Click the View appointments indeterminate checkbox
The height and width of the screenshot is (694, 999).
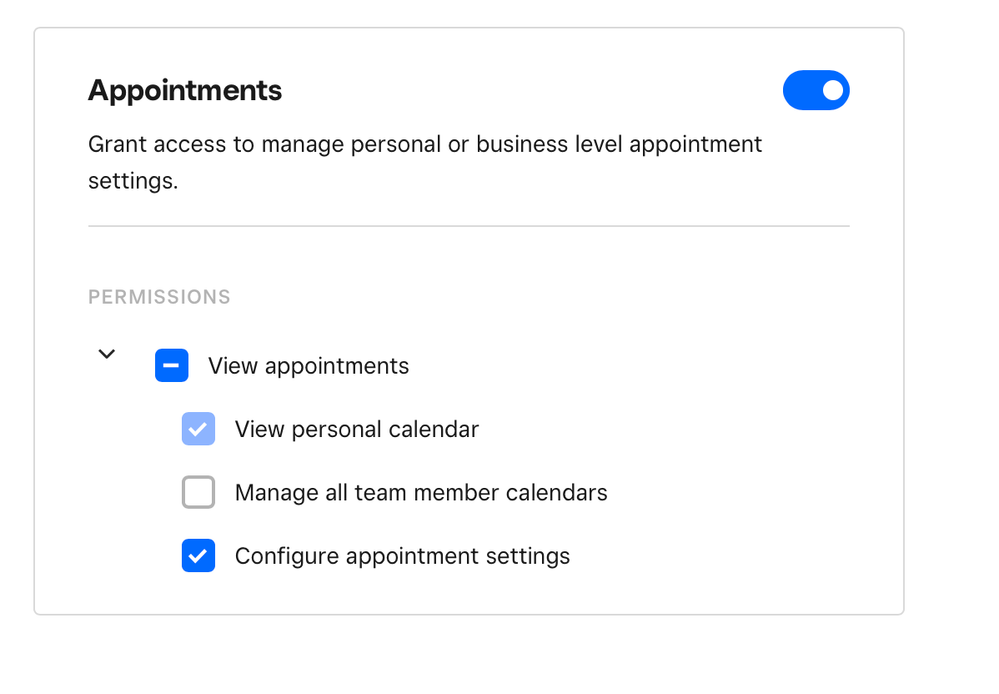[x=172, y=366]
